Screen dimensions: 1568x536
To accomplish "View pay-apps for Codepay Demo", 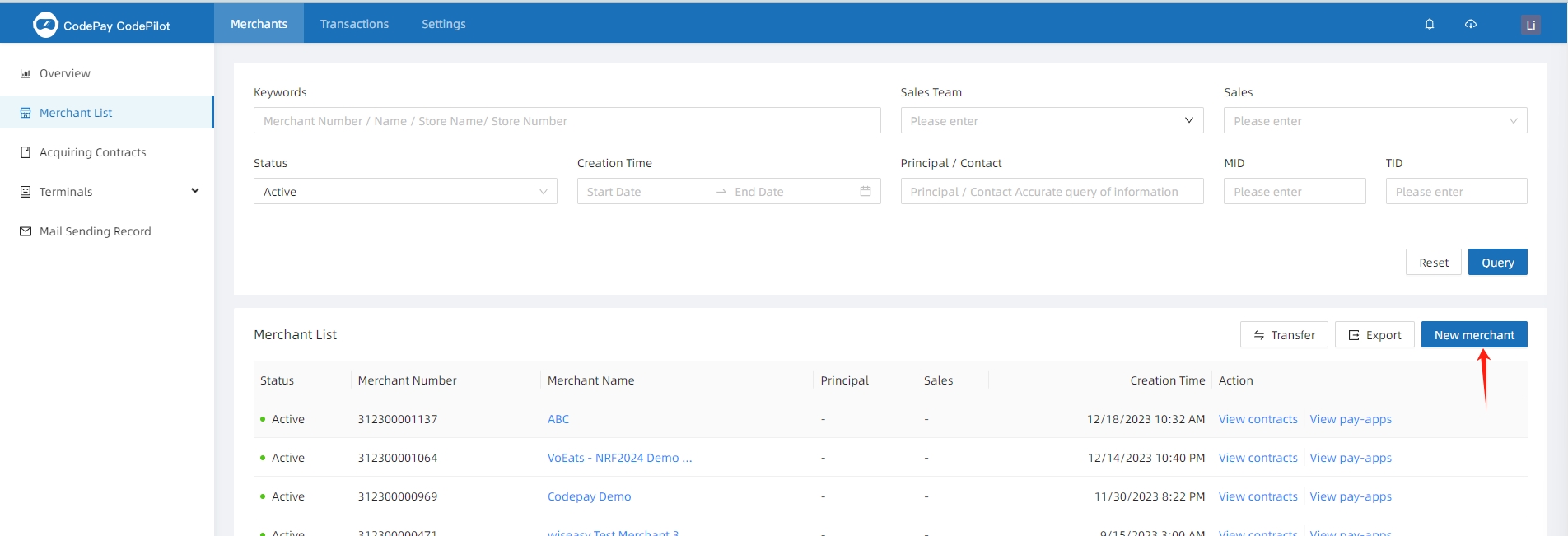I will click(x=1351, y=496).
